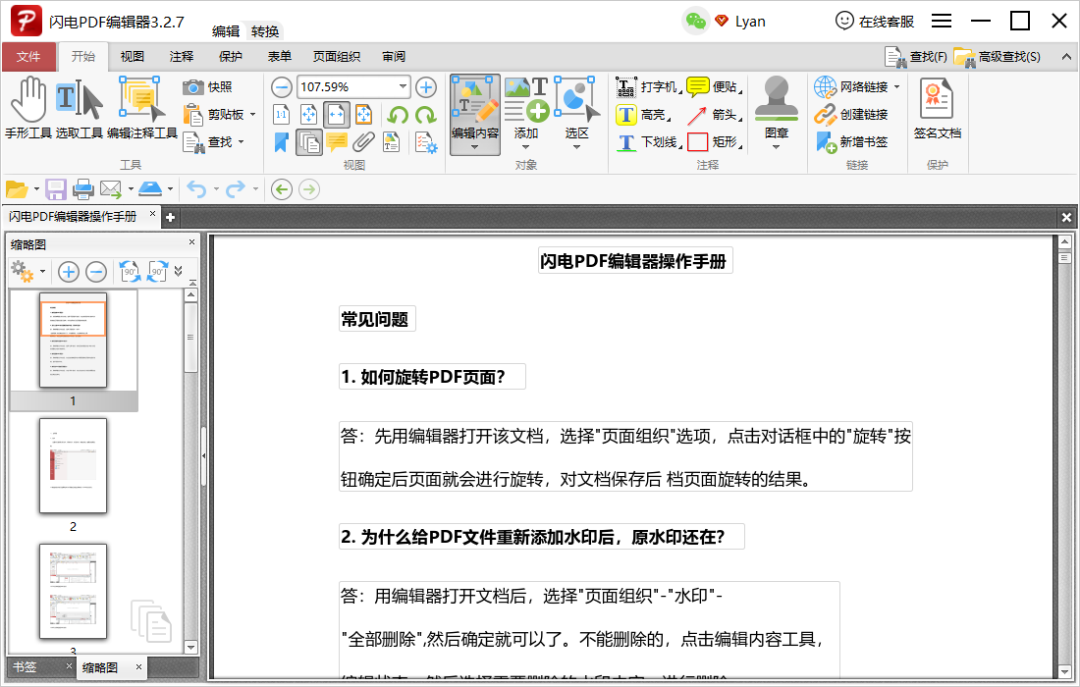Add a sticky note with 便贴
This screenshot has width=1080, height=687.
714,87
